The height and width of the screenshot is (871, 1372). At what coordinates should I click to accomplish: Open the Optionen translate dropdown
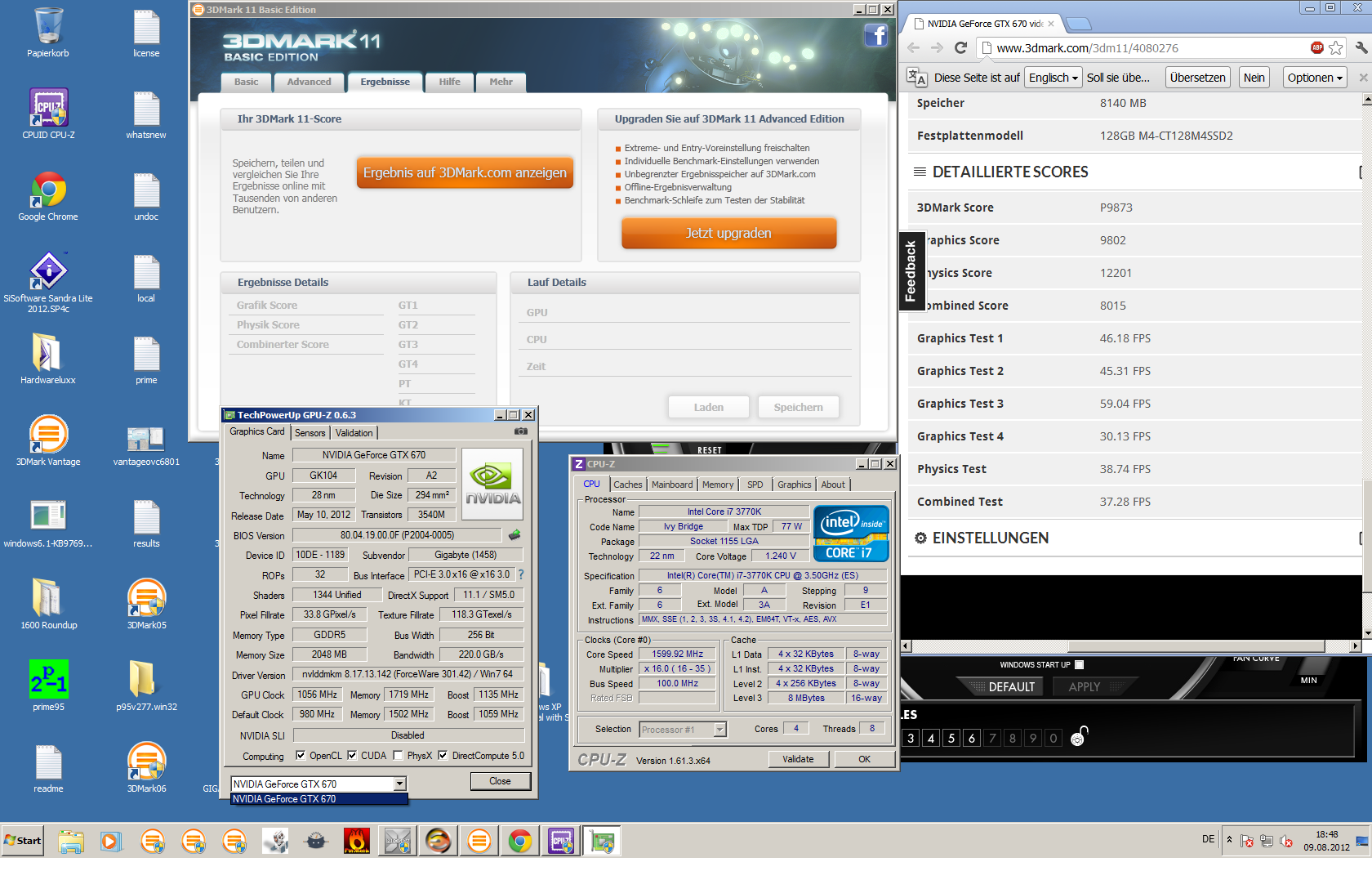coord(1315,78)
